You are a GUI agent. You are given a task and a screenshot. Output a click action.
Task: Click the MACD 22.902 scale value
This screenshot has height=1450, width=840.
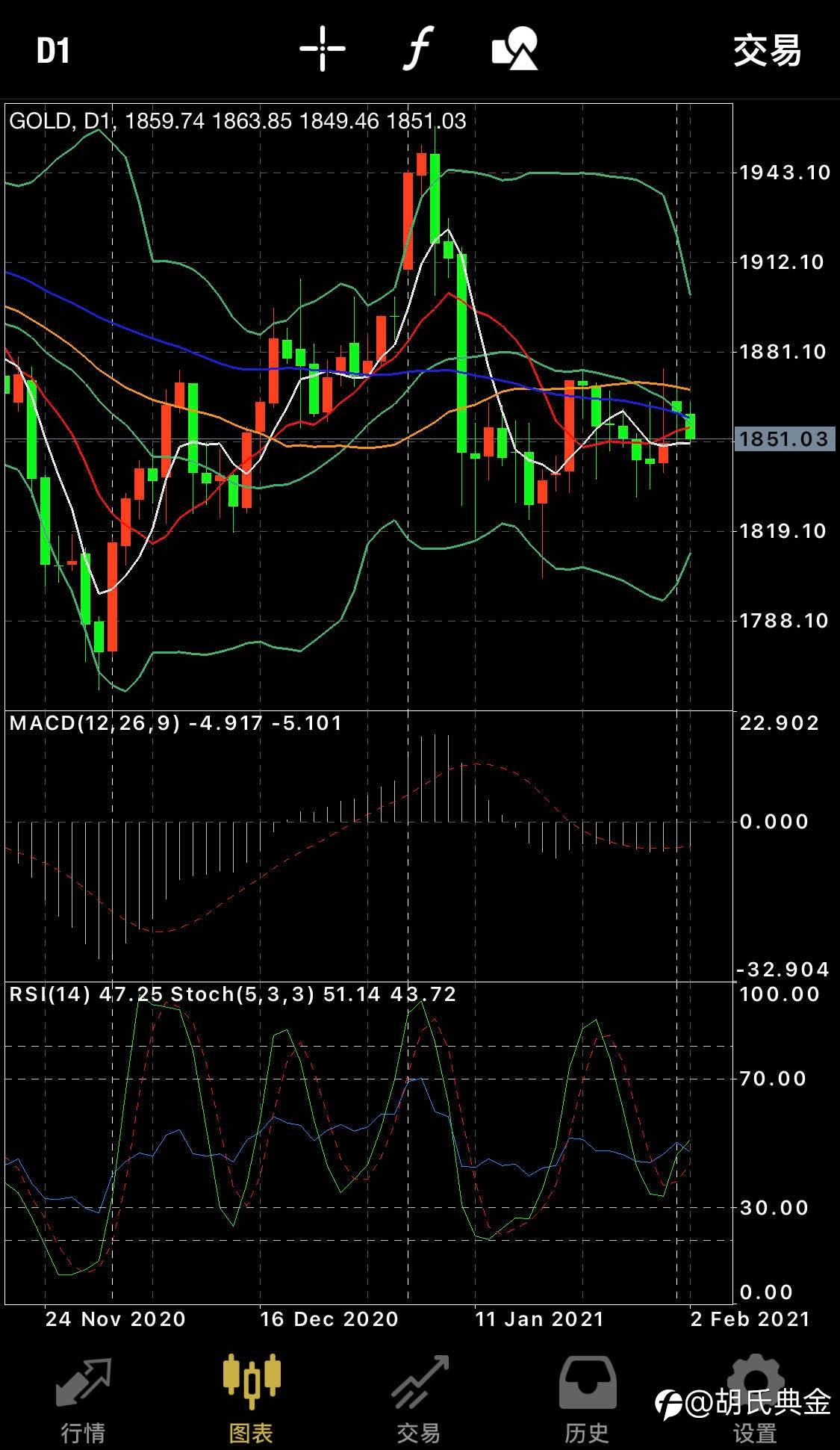780,723
